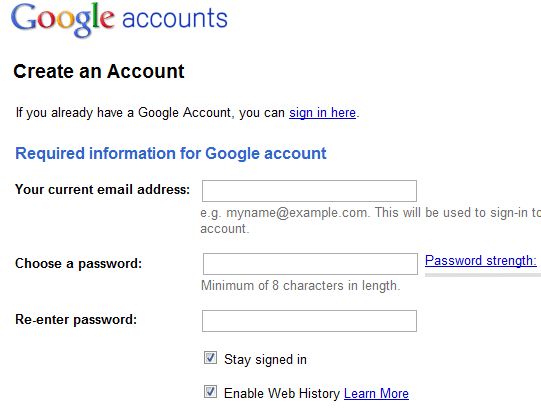The width and height of the screenshot is (541, 413).
Task: Click the Google logo
Action: pos(62,20)
